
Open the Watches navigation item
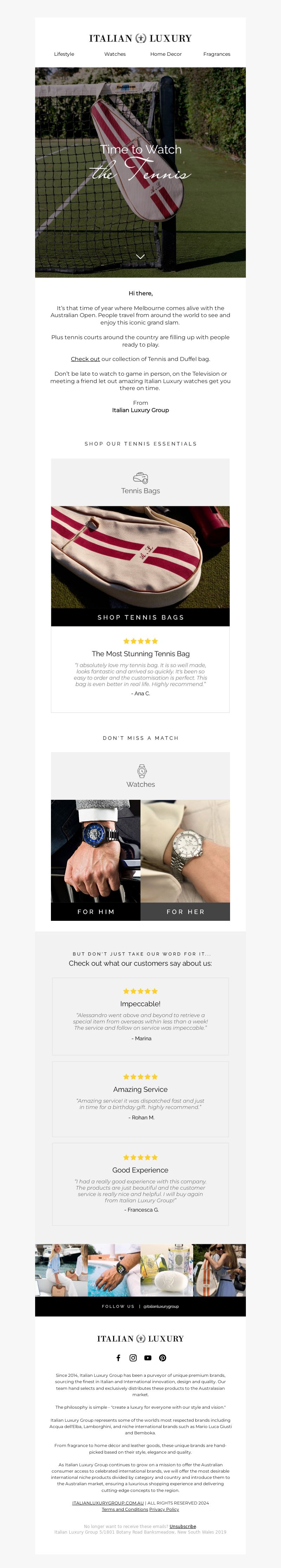click(x=115, y=54)
